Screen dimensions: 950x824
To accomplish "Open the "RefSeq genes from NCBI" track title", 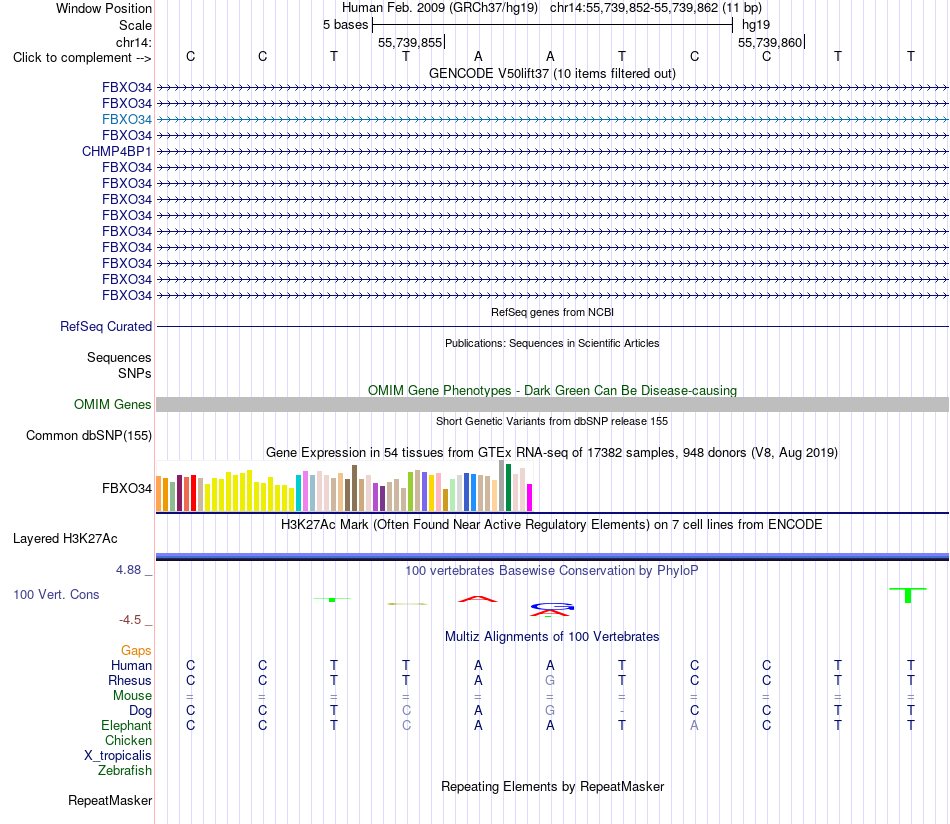I will [x=552, y=312].
